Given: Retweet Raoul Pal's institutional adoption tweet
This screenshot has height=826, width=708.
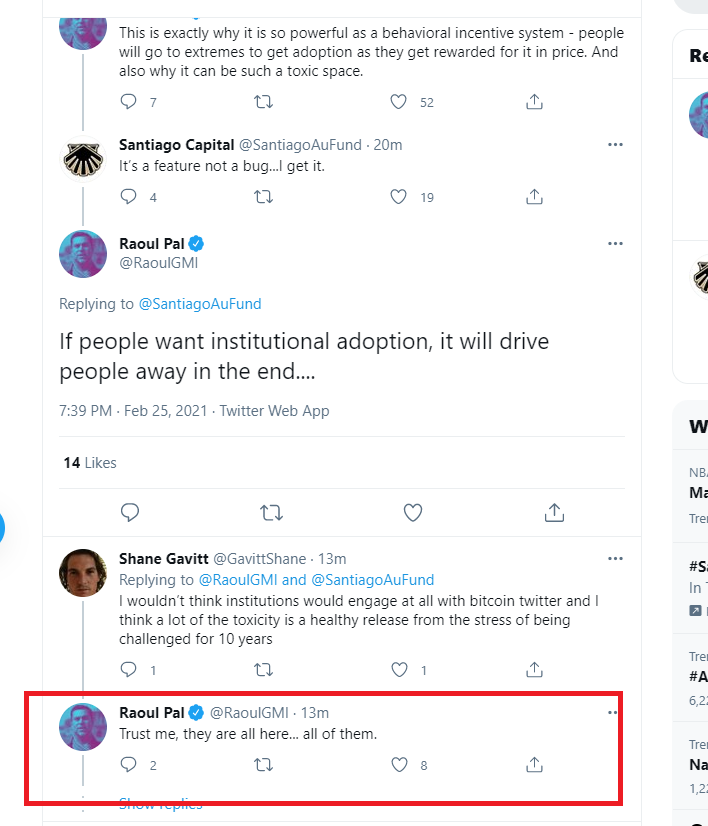Looking at the screenshot, I should pyautogui.click(x=271, y=512).
